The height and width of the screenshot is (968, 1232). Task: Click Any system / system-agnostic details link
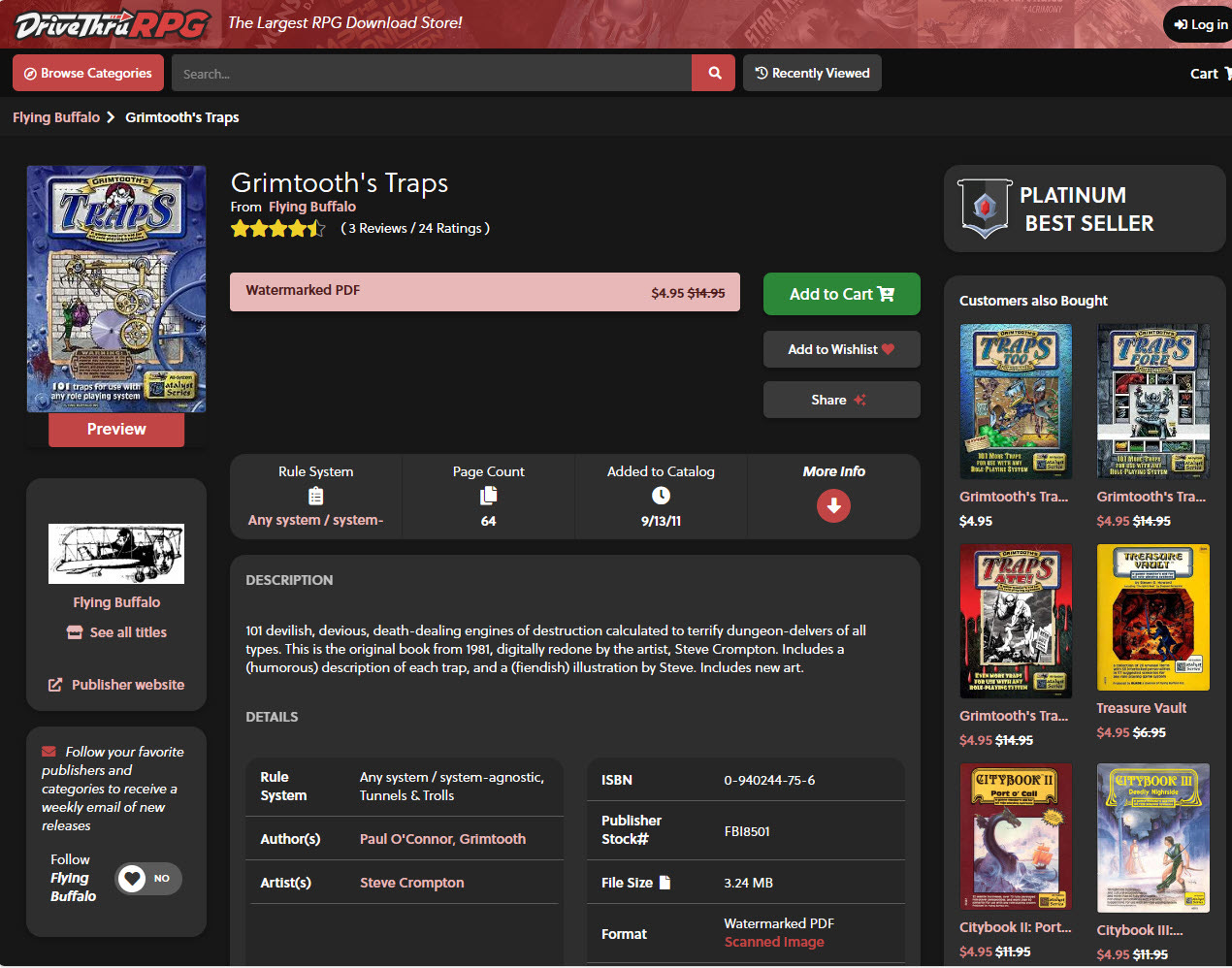coord(452,787)
